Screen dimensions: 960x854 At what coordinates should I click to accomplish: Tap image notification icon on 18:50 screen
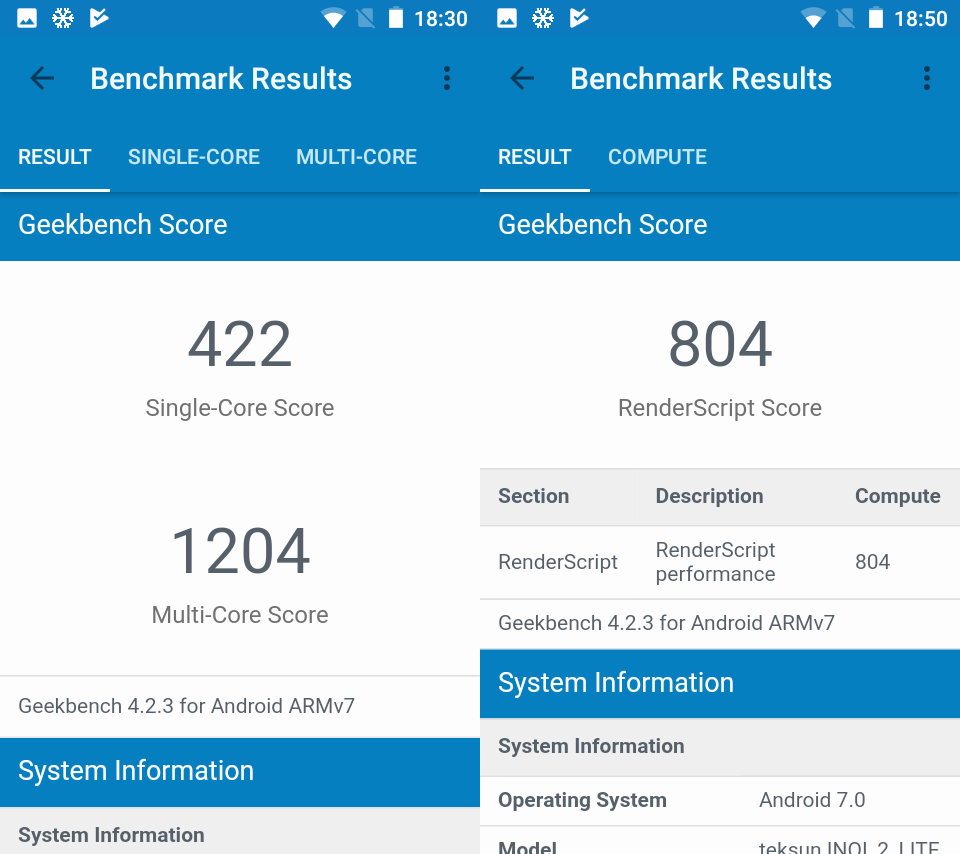(x=507, y=18)
